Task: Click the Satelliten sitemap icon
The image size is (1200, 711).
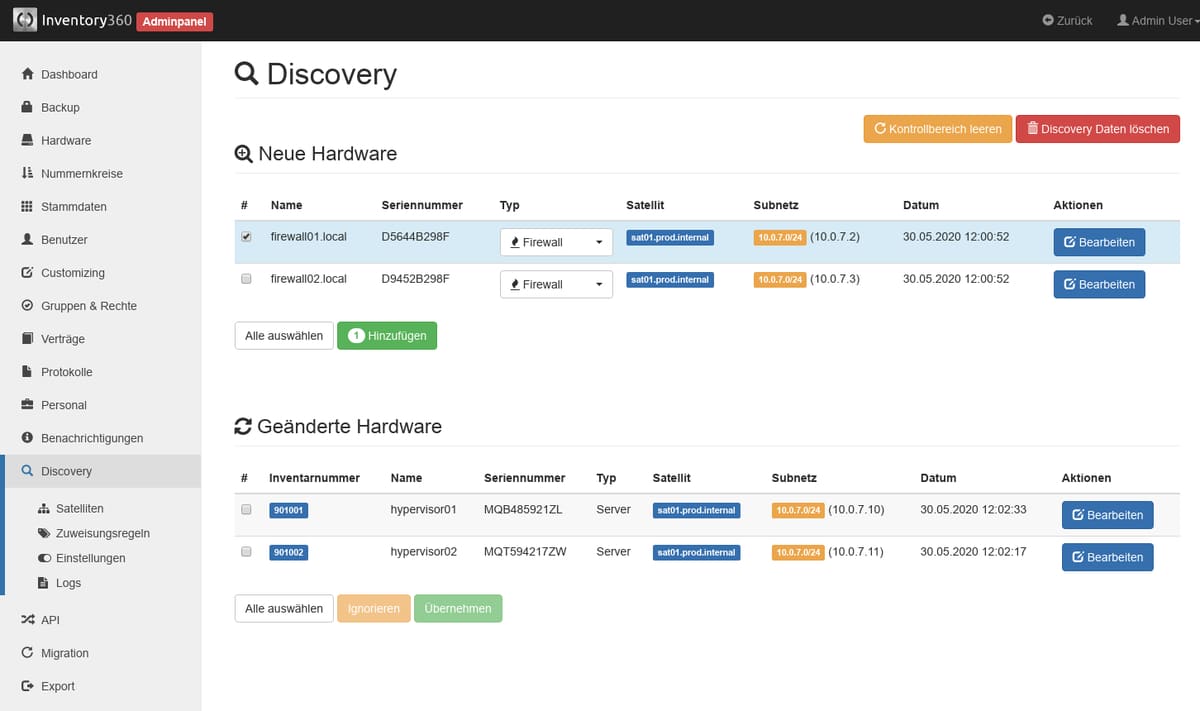Action: [x=44, y=508]
